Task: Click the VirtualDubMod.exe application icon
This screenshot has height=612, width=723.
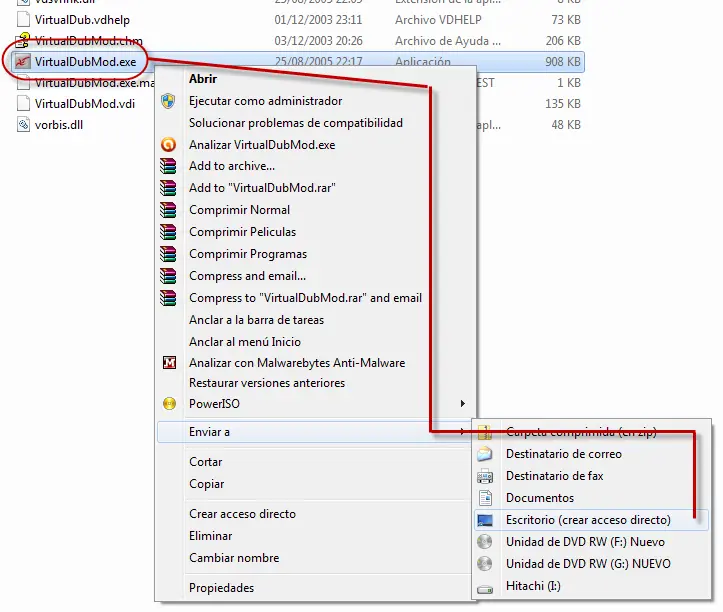Action: [x=23, y=61]
